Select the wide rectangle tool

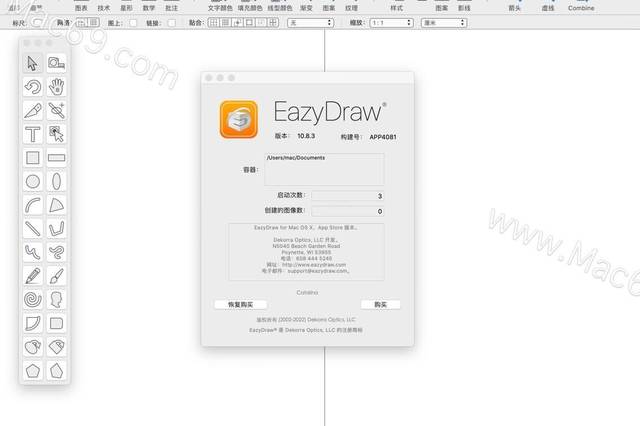pos(56,158)
